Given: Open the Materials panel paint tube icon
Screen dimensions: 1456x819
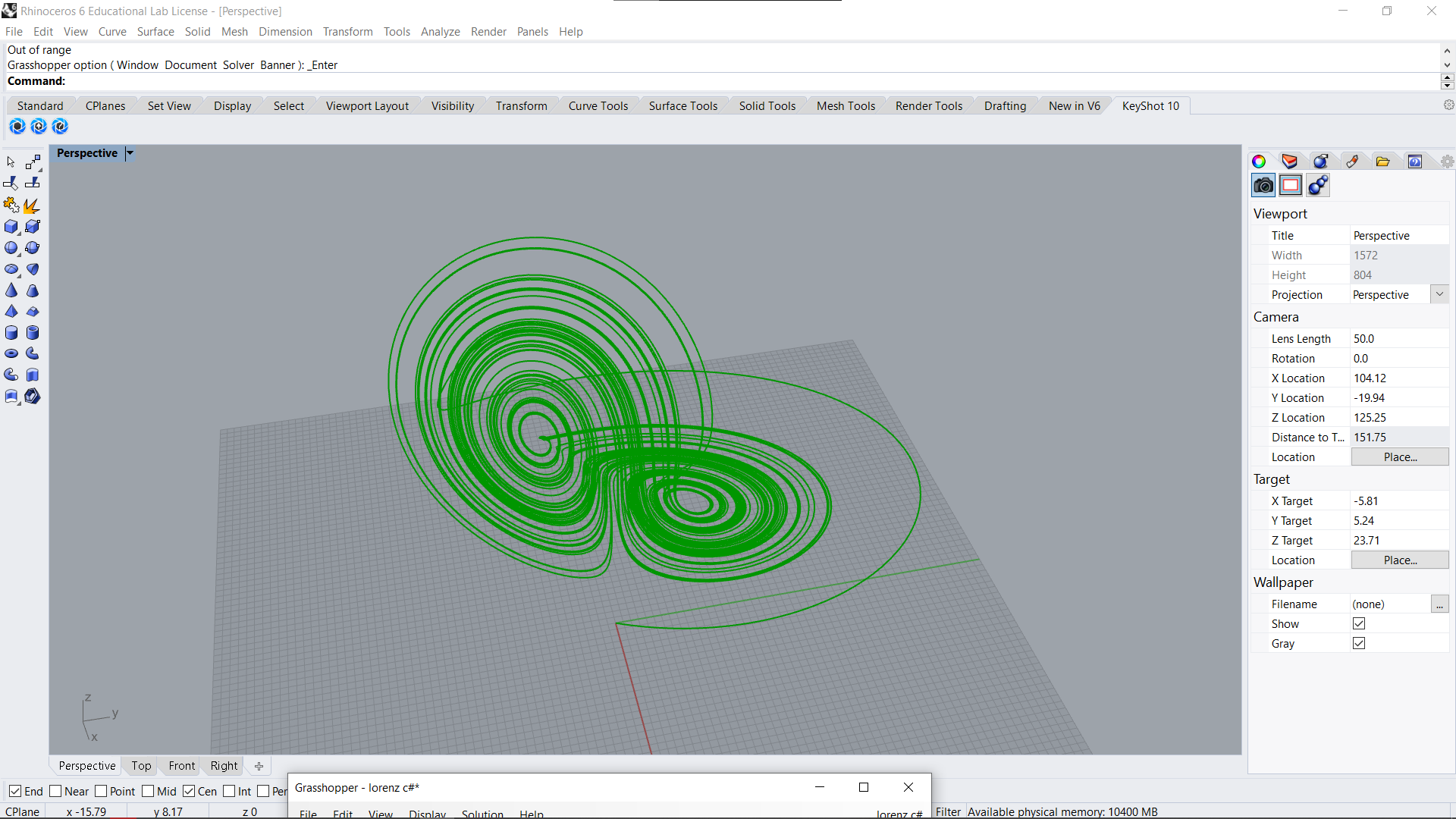Looking at the screenshot, I should point(1352,161).
